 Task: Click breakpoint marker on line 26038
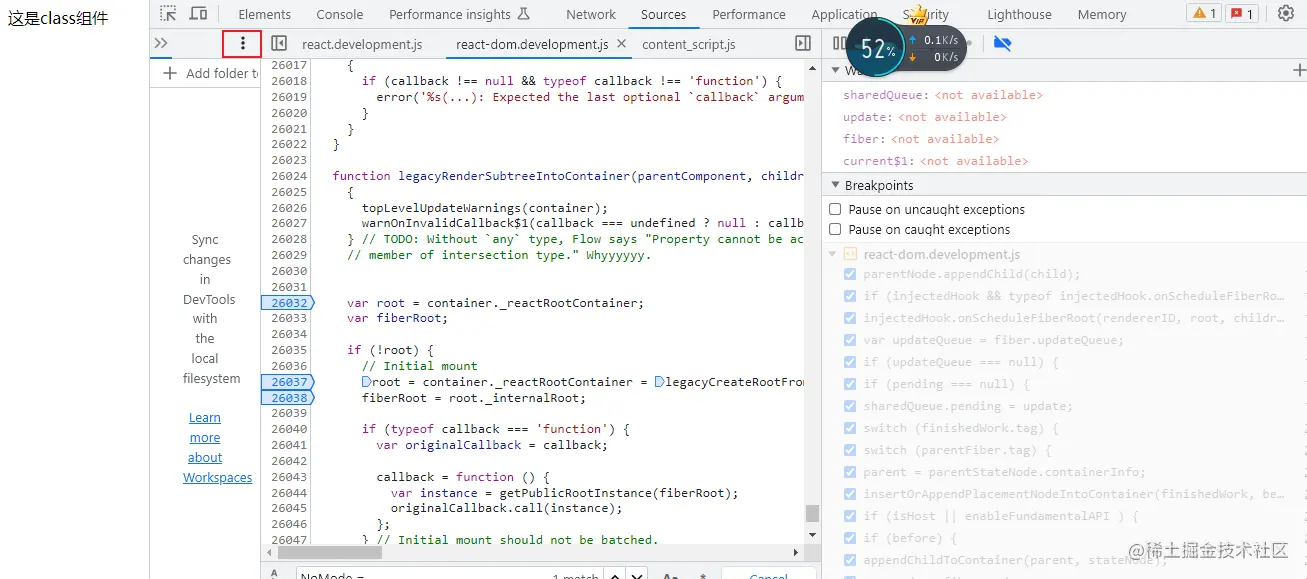point(287,398)
